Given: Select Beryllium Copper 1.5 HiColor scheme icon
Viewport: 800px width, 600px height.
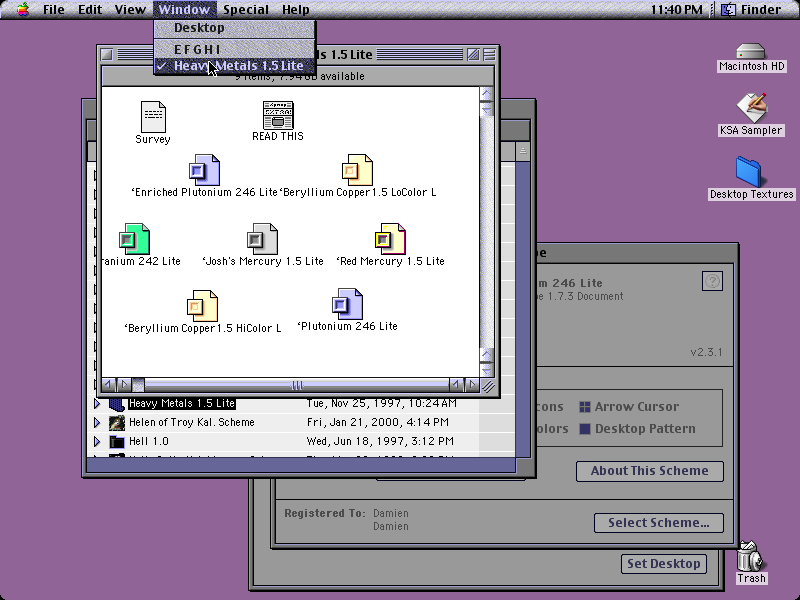Looking at the screenshot, I should [x=203, y=306].
